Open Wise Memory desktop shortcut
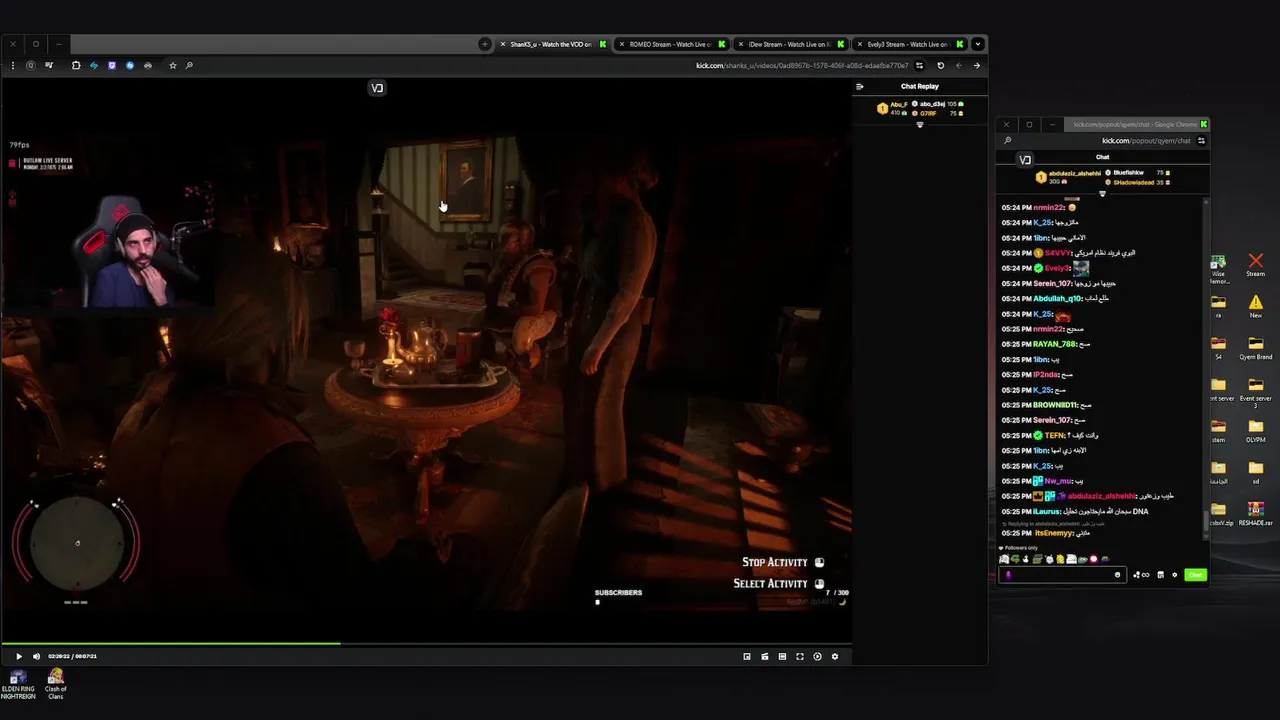The image size is (1280, 720). pyautogui.click(x=1218, y=266)
